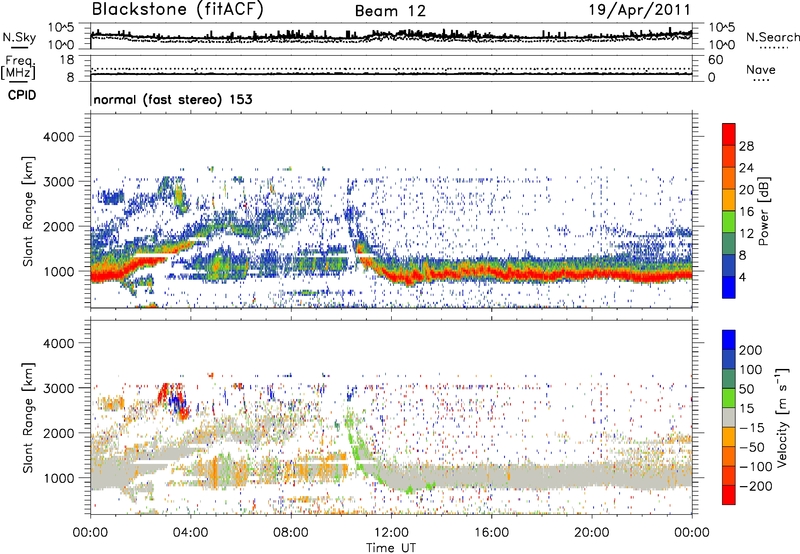
Task: Click the date "19/Apr/2011"
Action: click(640, 10)
